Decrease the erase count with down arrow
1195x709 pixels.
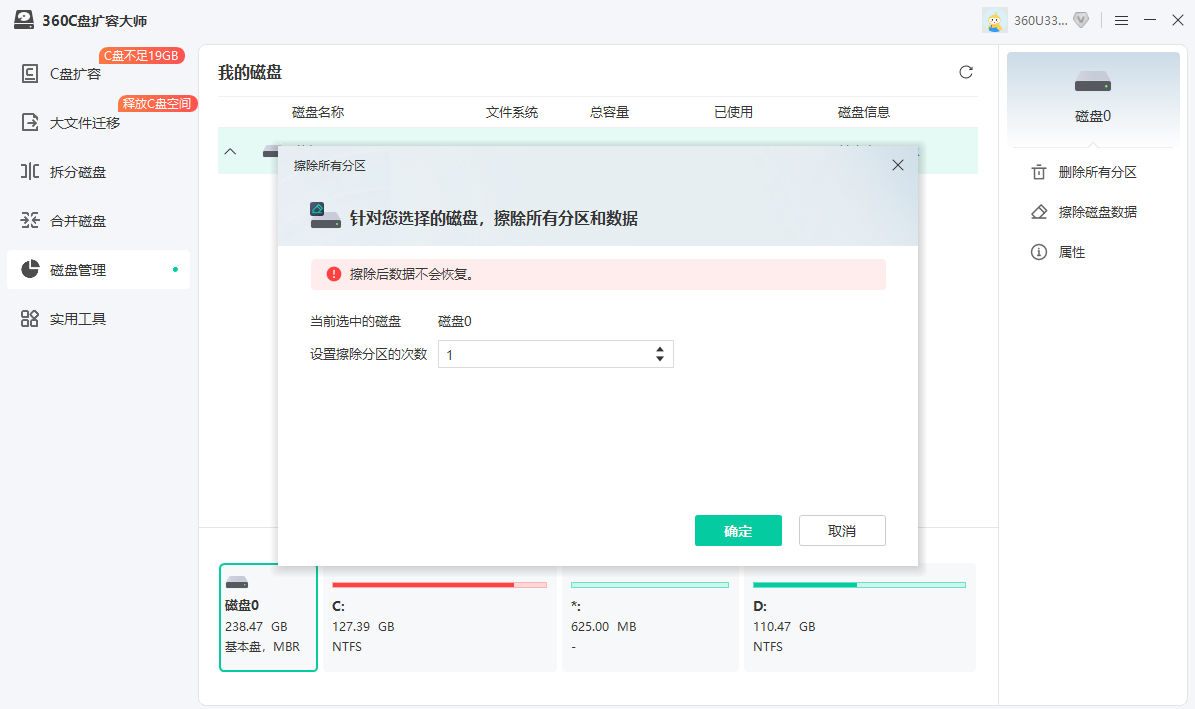click(660, 359)
